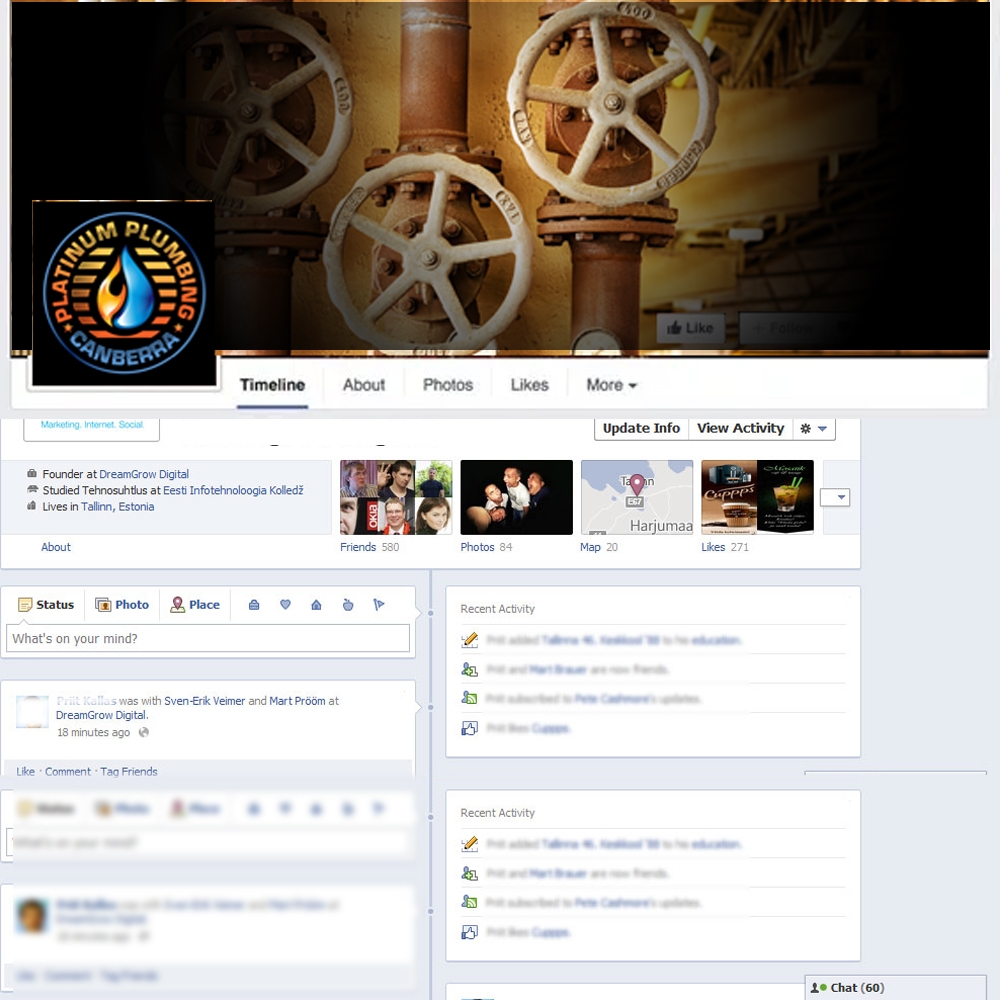Follow the DreamGrow Digital founder link
1000x1000 pixels.
(144, 474)
